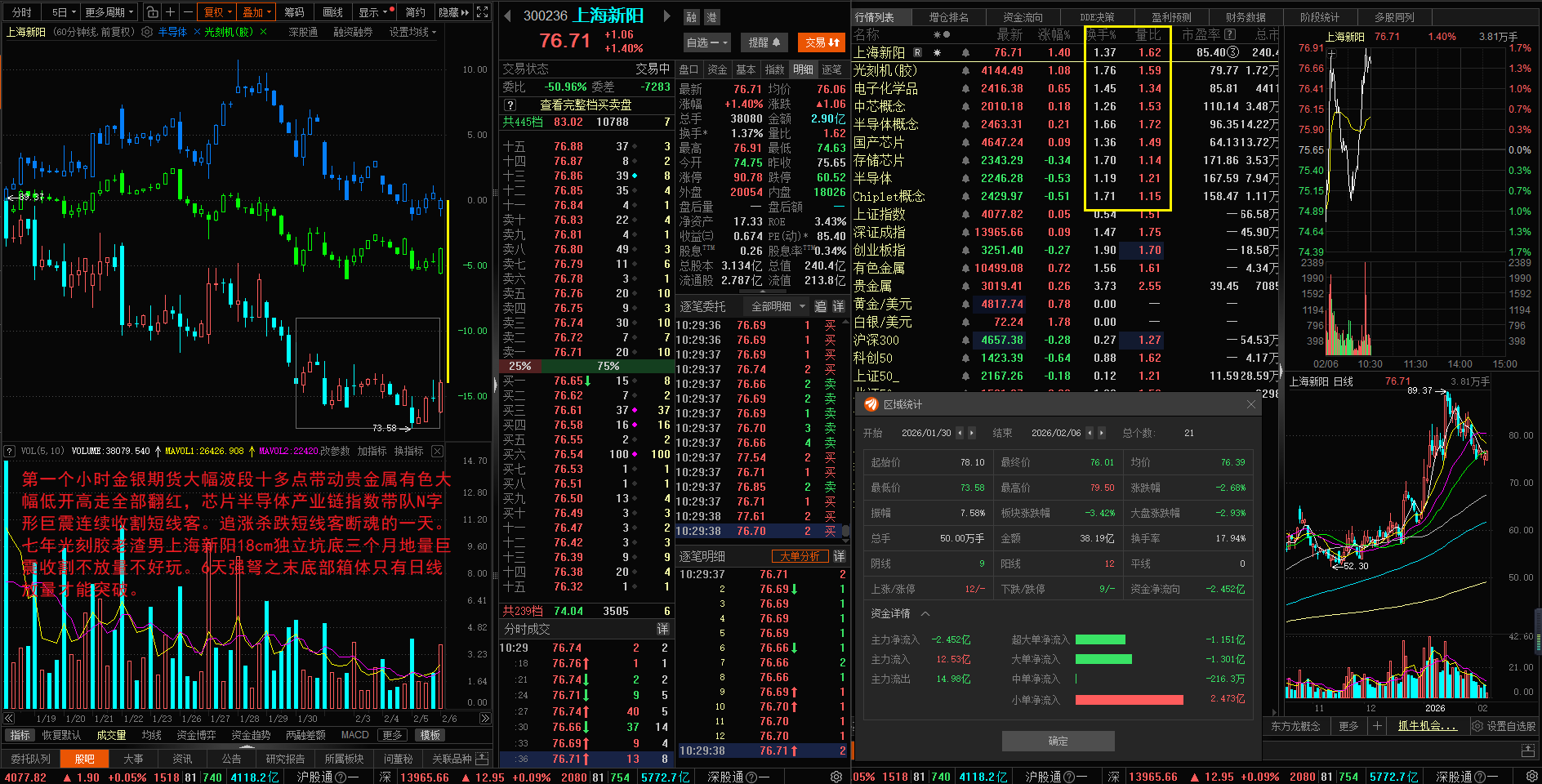Toggle the 指标 indicator bar
This screenshot has width=1542, height=784.
20,735
